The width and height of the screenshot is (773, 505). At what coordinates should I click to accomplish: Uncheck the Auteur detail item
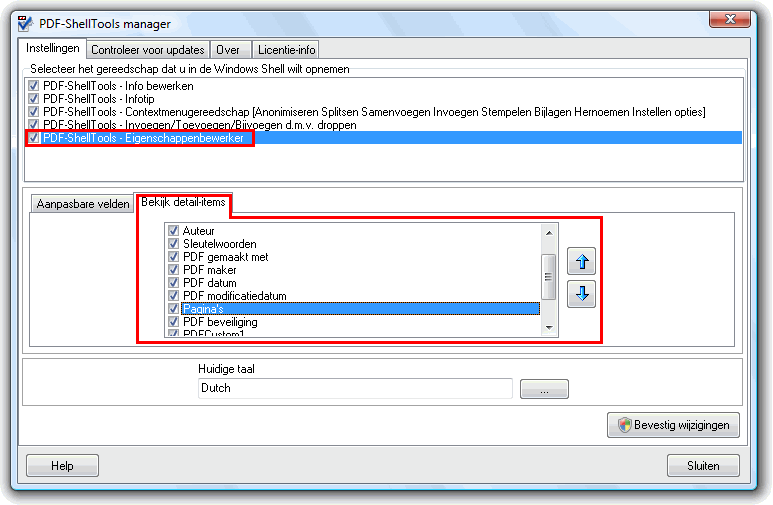pyautogui.click(x=174, y=231)
